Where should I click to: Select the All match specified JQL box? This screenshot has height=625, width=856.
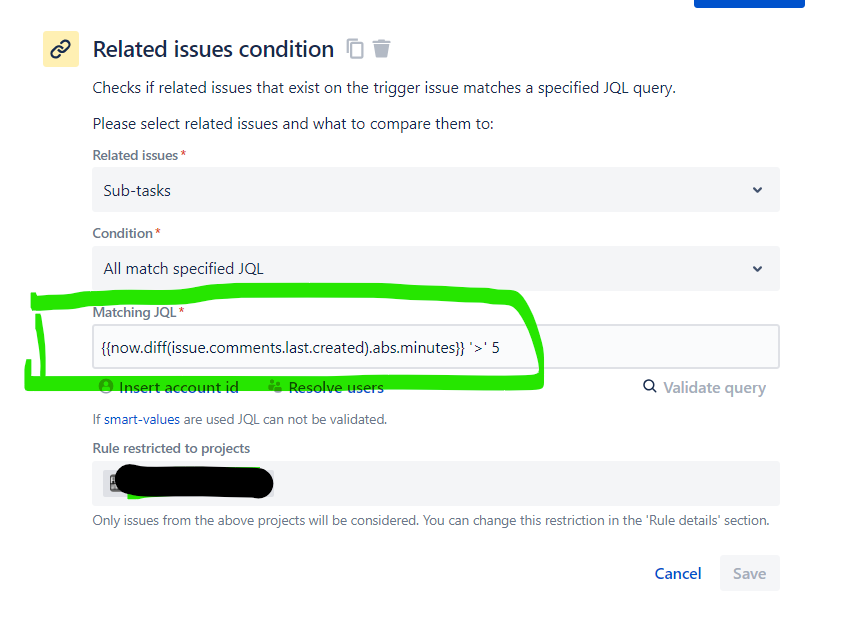tap(436, 269)
